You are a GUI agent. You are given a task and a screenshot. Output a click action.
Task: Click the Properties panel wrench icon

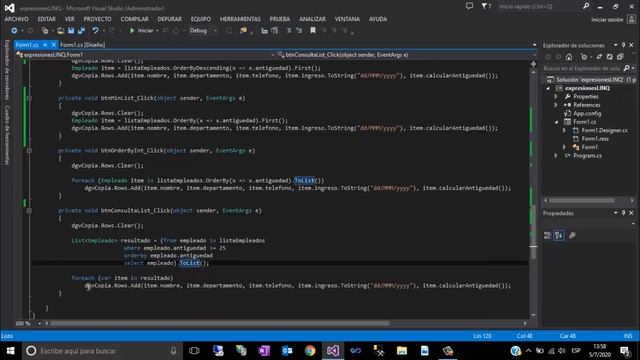point(572,236)
